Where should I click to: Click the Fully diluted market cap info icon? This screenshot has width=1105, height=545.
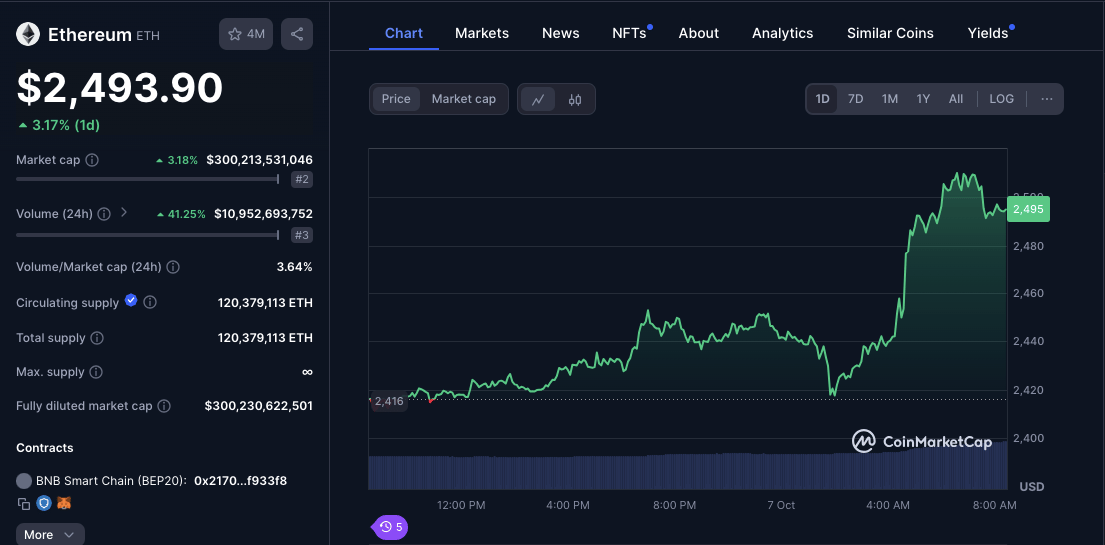(163, 406)
